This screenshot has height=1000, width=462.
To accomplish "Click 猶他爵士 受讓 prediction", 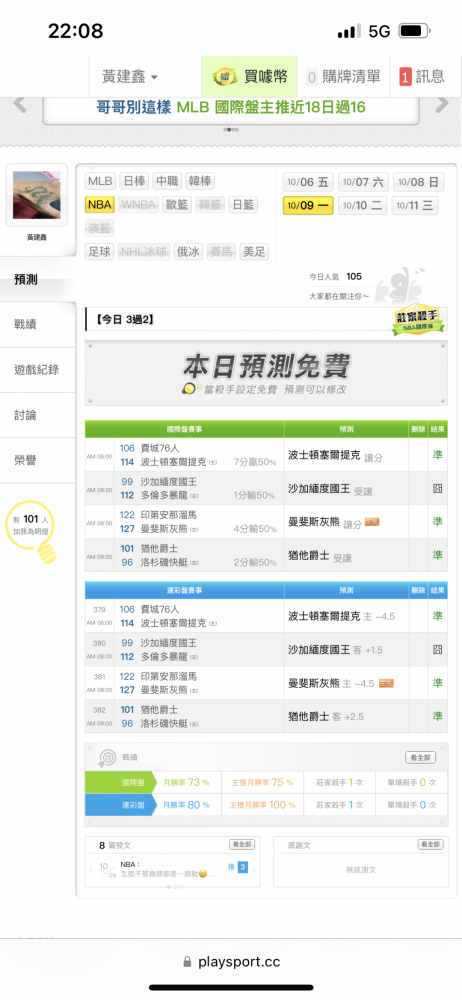I will [x=320, y=556].
